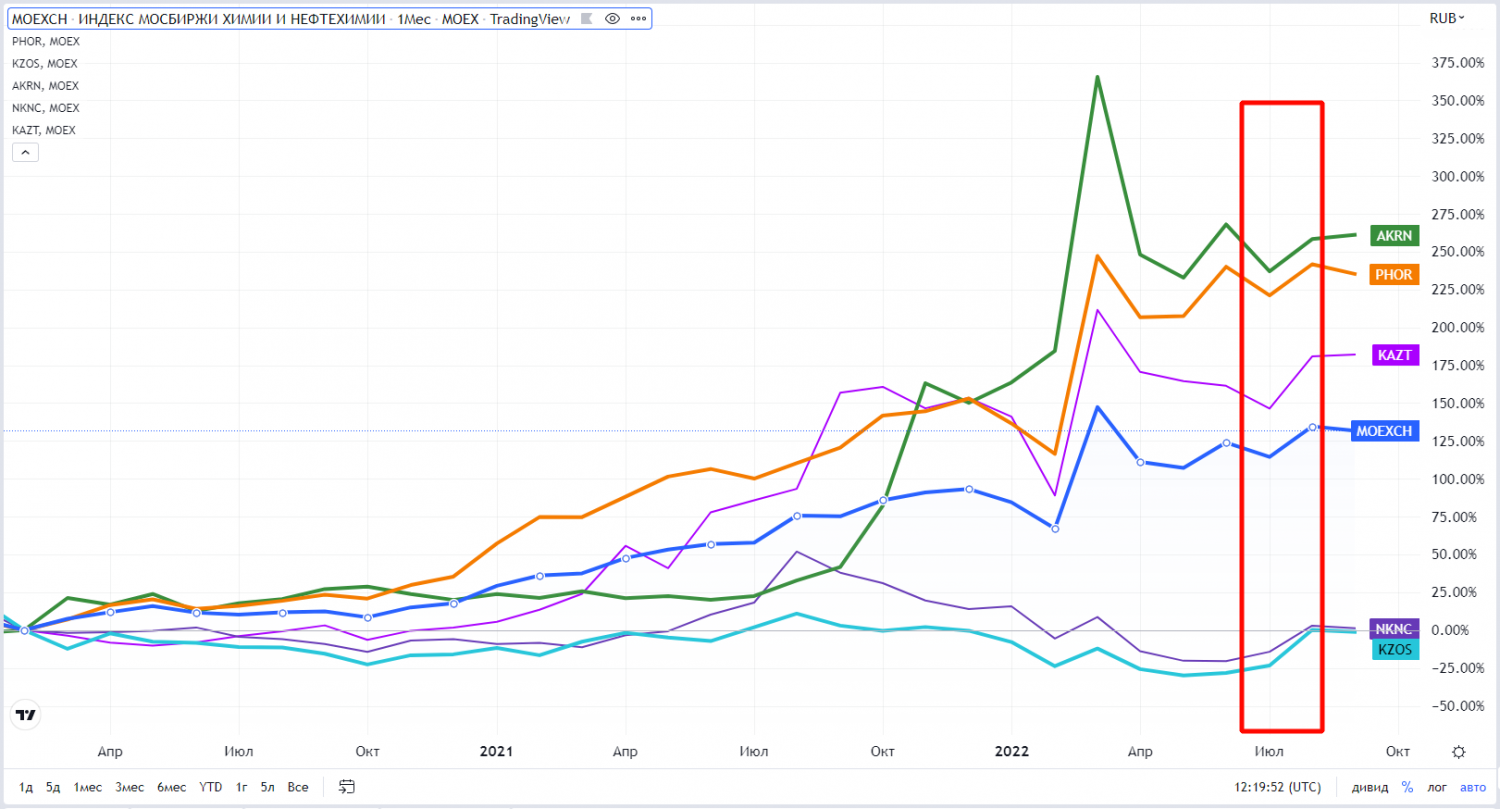The height and width of the screenshot is (809, 1500).
Task: Toggle visibility of MOEXCH series via eye icon
Action: (x=612, y=19)
